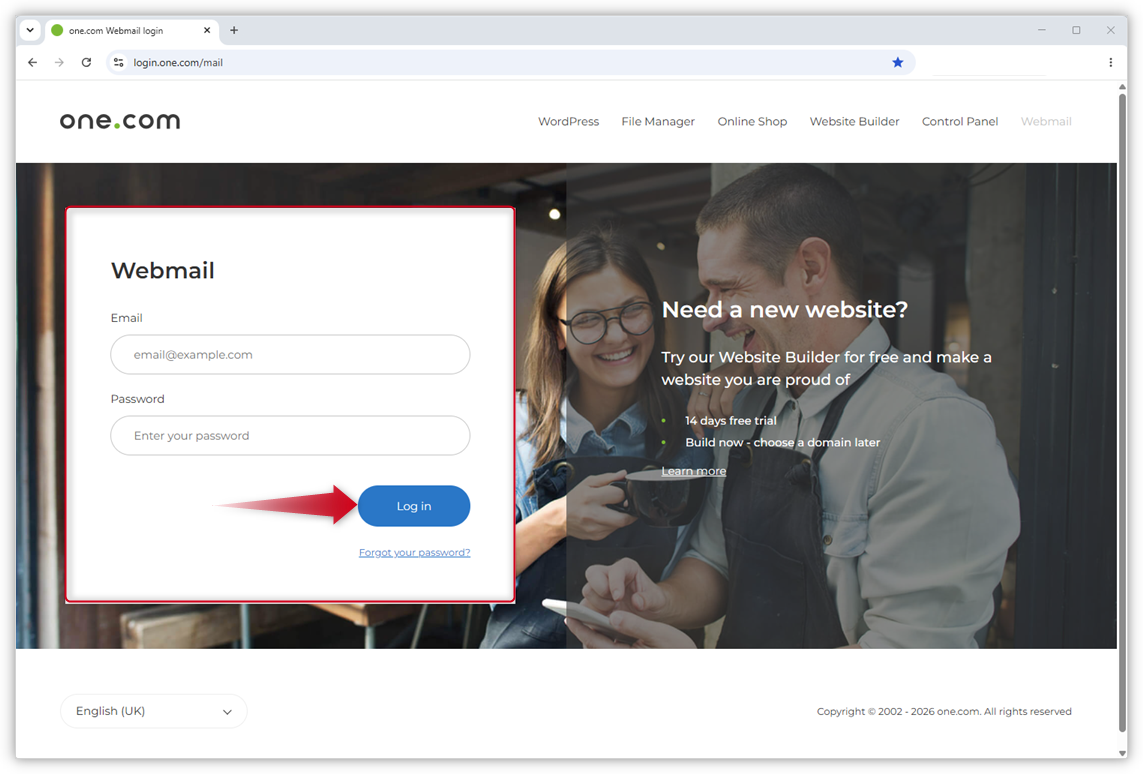
Task: Open site information icon in address bar
Action: click(x=119, y=63)
